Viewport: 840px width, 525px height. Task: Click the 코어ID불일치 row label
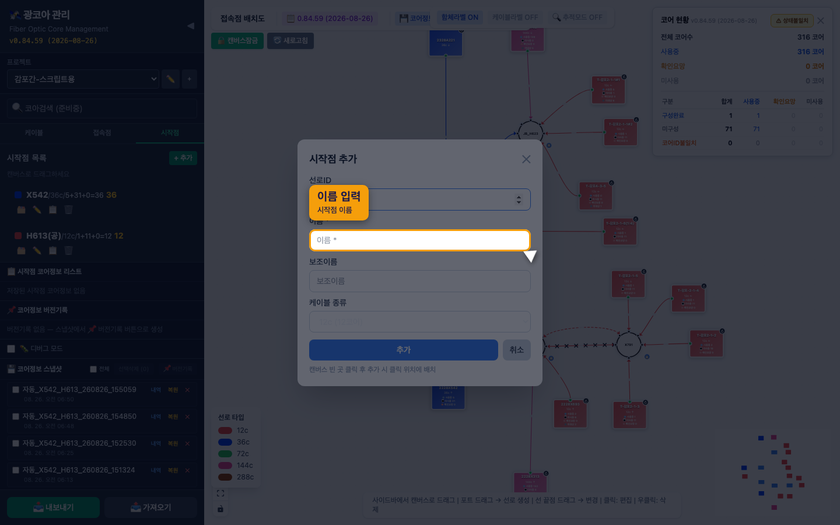679,143
